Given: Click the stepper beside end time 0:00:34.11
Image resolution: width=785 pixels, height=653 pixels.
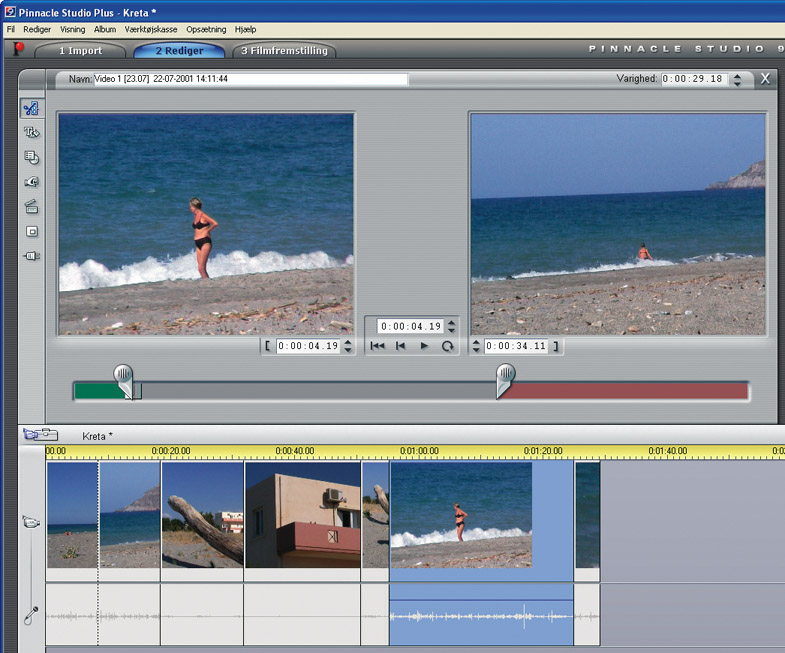Looking at the screenshot, I should [x=475, y=347].
